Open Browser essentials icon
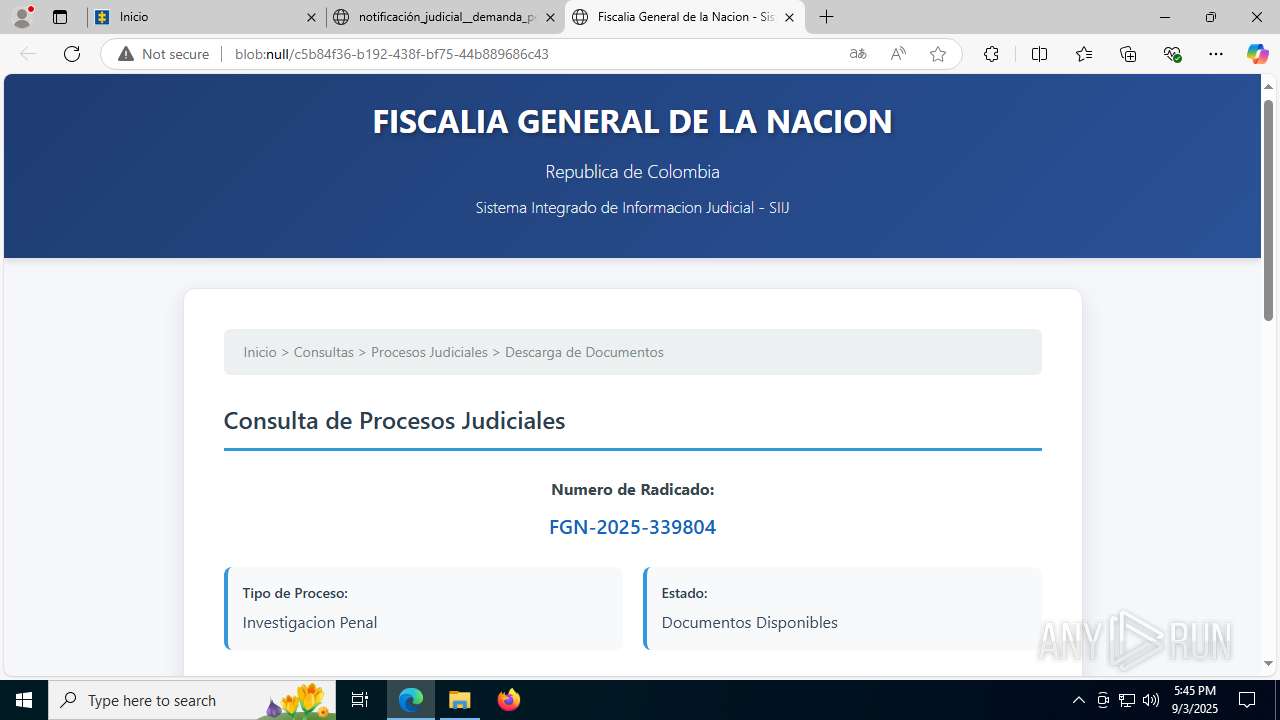1280x720 pixels. pyautogui.click(x=1173, y=54)
